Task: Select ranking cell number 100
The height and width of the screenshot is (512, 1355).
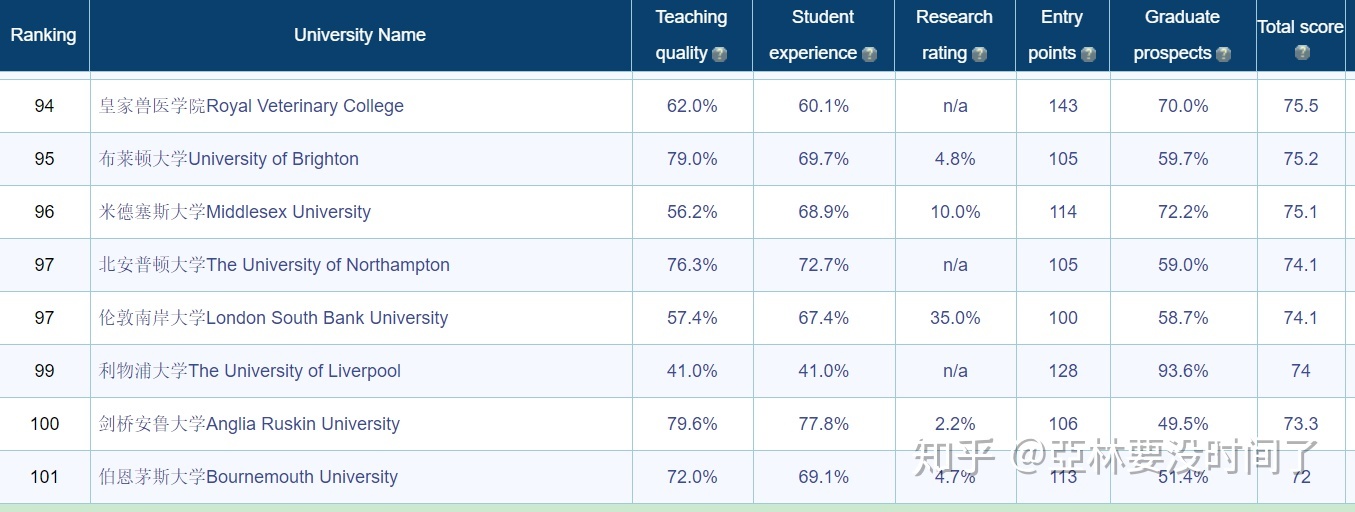Action: coord(44,424)
